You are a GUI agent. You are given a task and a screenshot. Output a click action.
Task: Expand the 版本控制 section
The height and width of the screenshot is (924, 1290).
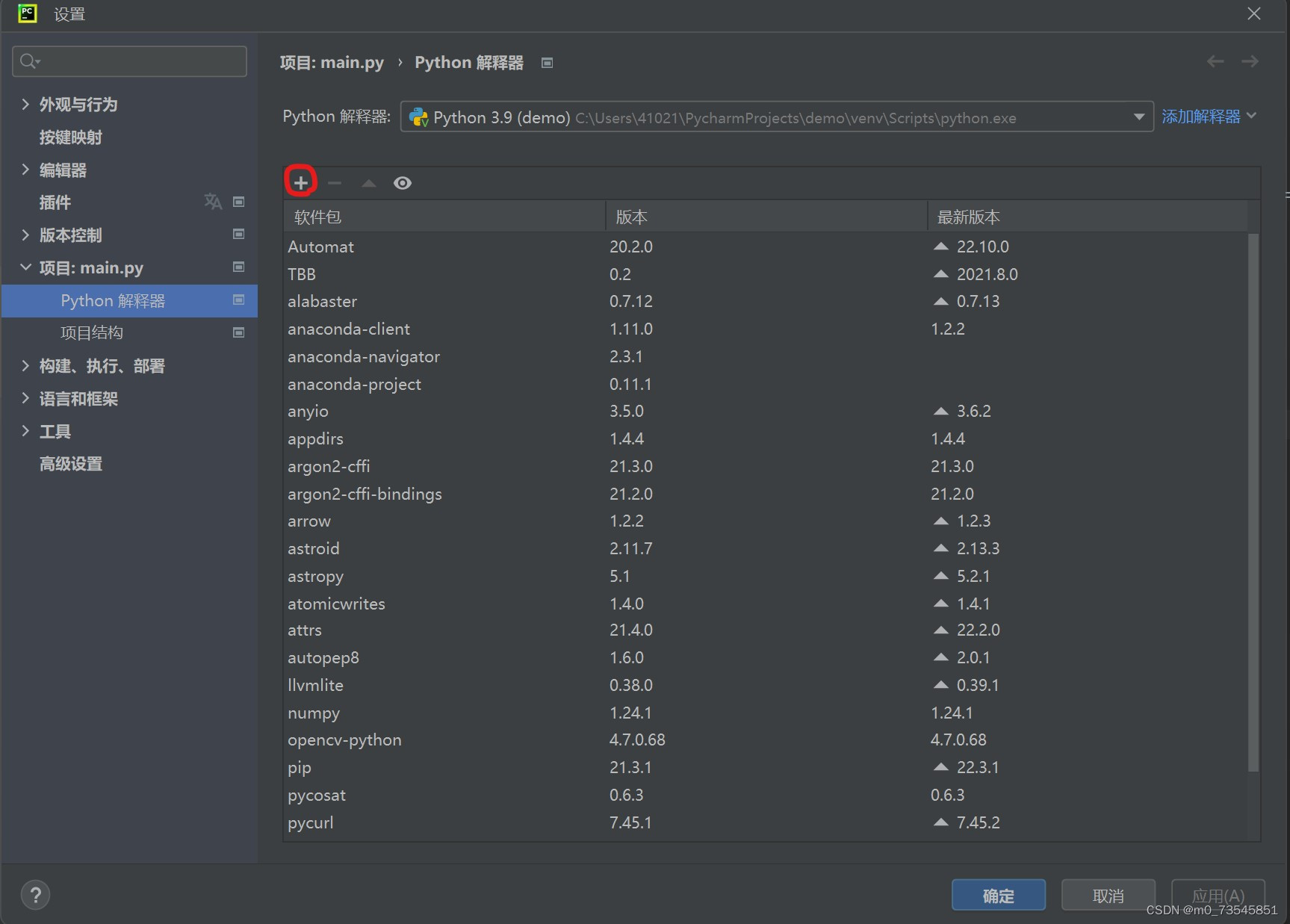25,235
